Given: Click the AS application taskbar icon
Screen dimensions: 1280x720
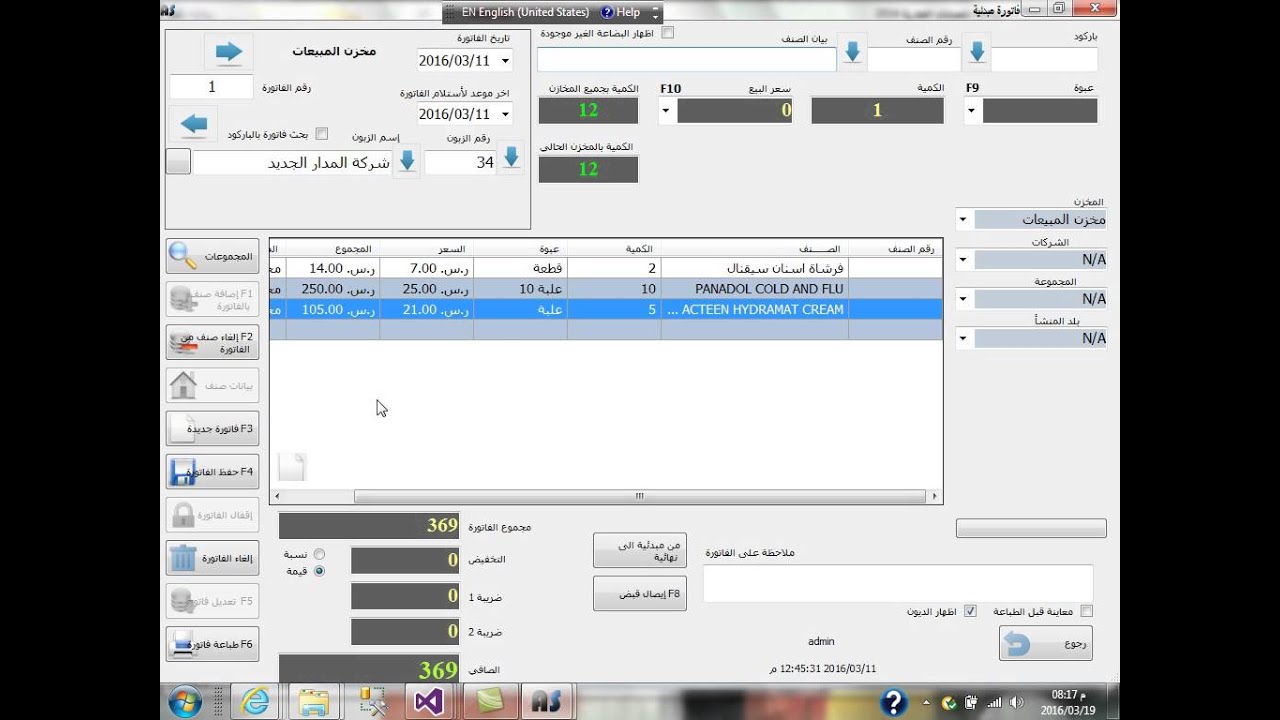Looking at the screenshot, I should pos(545,701).
